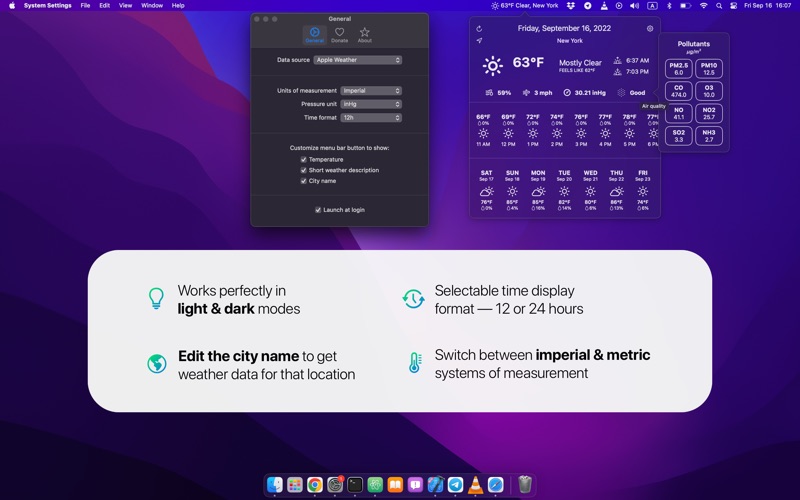Screen dimensions: 800x500
Task: Click the THU partly cloudy forecast icon
Action: 616,191
